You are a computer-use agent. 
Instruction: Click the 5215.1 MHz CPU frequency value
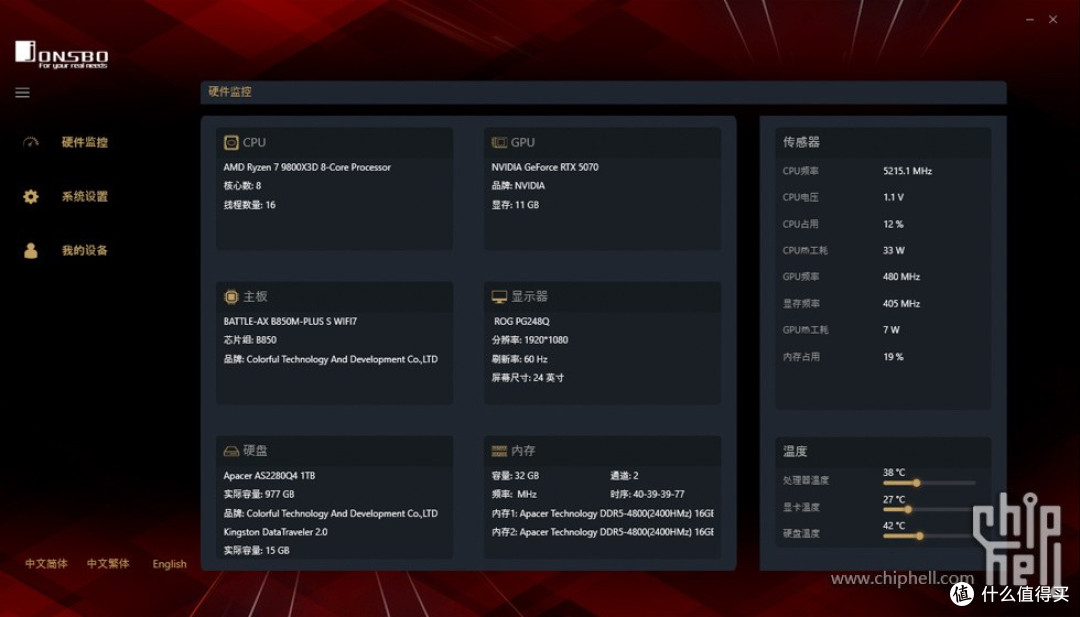[x=907, y=171]
